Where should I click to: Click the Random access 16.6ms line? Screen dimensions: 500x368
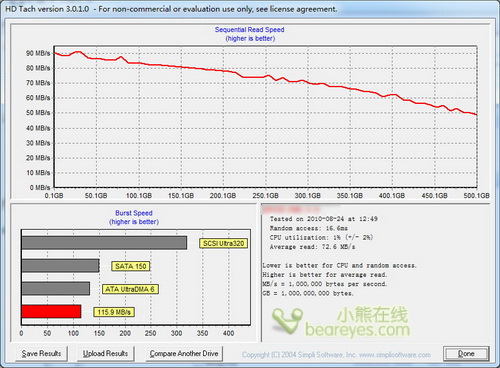(309, 228)
